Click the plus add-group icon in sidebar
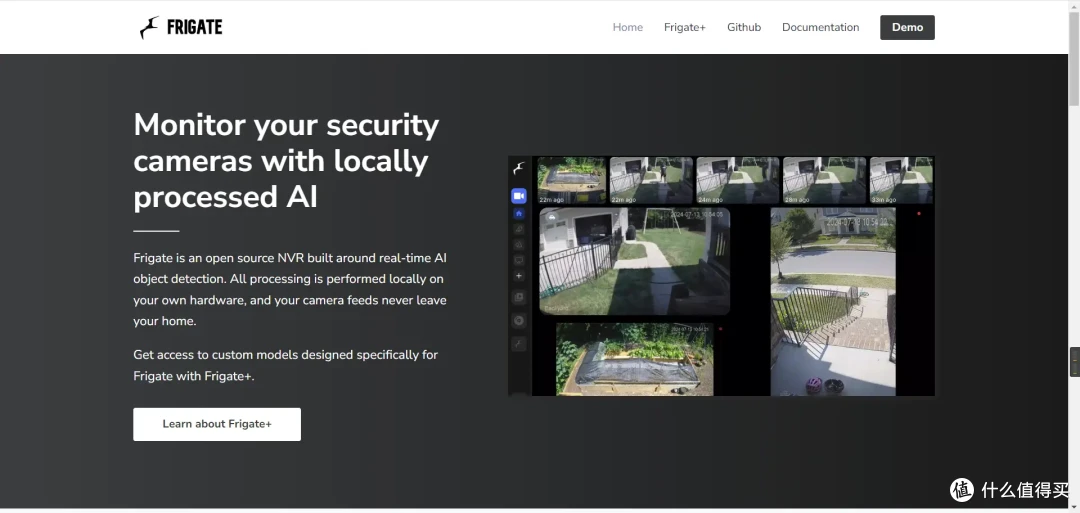Image resolution: width=1080 pixels, height=513 pixels. tap(519, 275)
